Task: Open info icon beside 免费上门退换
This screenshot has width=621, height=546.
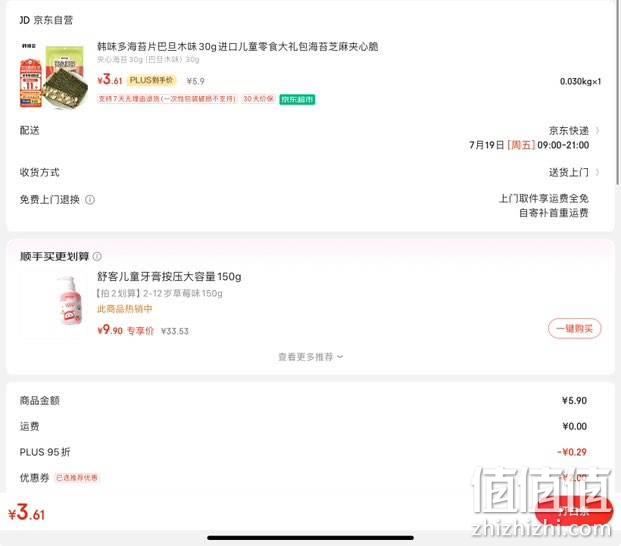Action: (x=90, y=200)
